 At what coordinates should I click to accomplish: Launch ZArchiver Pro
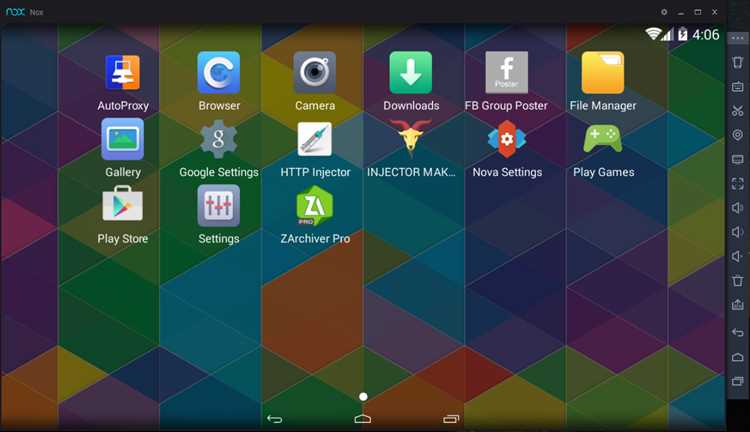[x=314, y=206]
